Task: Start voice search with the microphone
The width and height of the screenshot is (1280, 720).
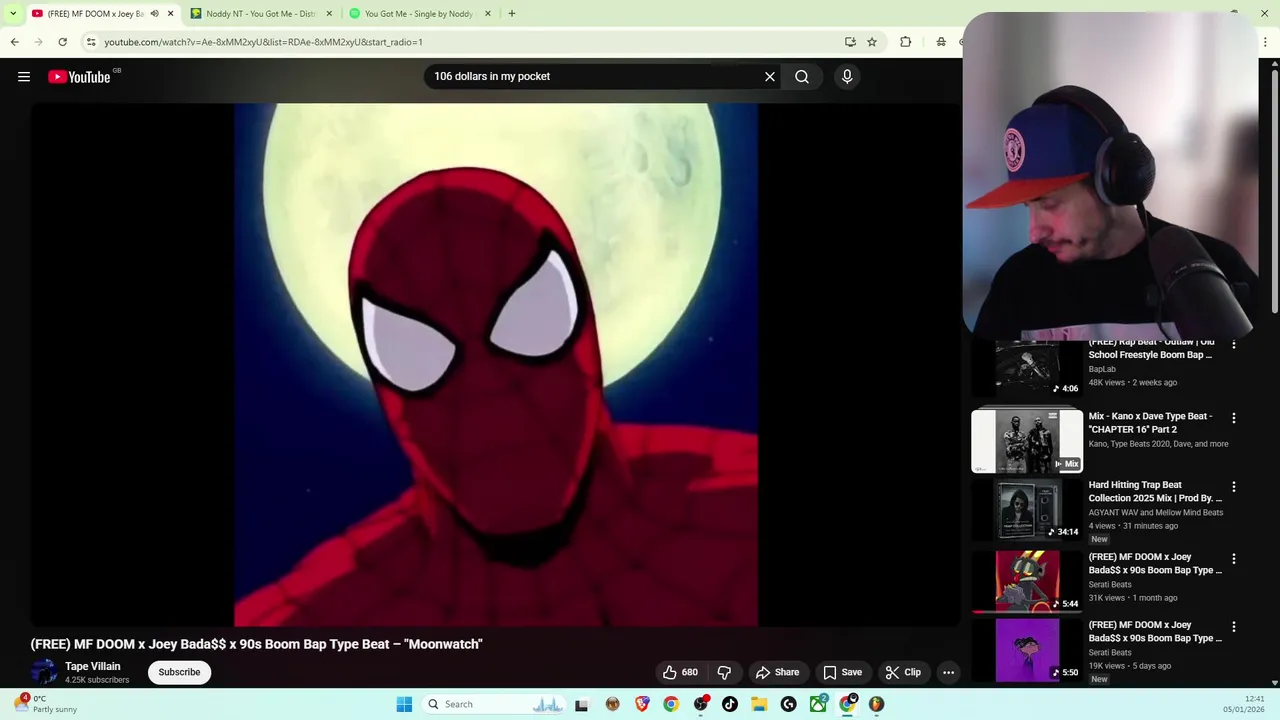Action: pyautogui.click(x=847, y=76)
